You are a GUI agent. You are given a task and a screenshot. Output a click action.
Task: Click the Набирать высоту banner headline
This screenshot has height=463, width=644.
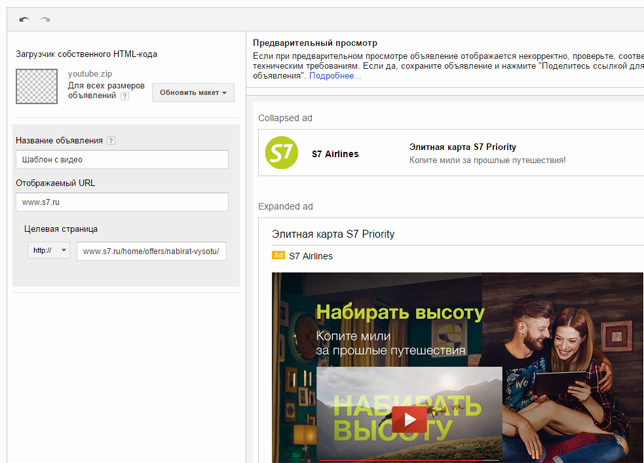(x=400, y=312)
